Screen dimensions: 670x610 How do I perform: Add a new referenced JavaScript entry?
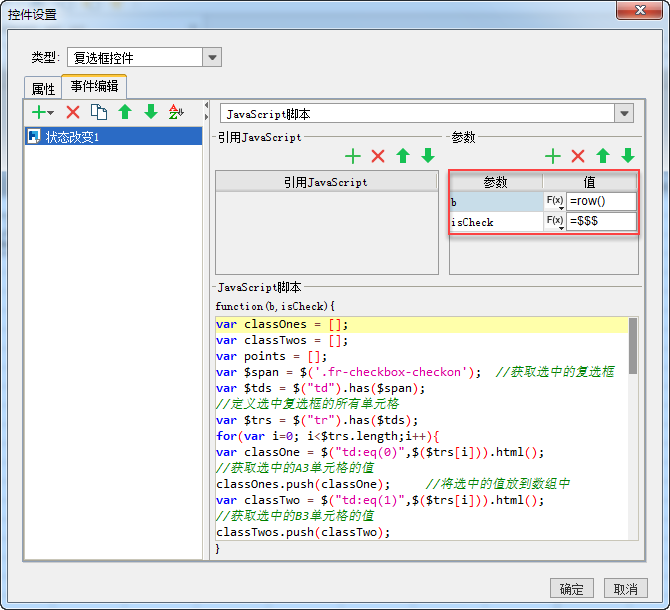[352, 156]
